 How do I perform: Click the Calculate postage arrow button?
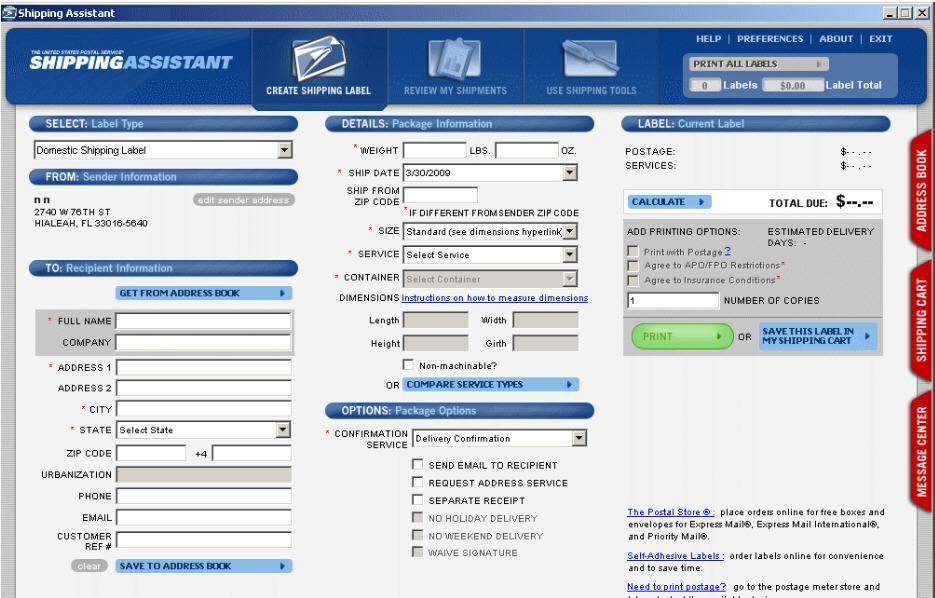pos(702,201)
